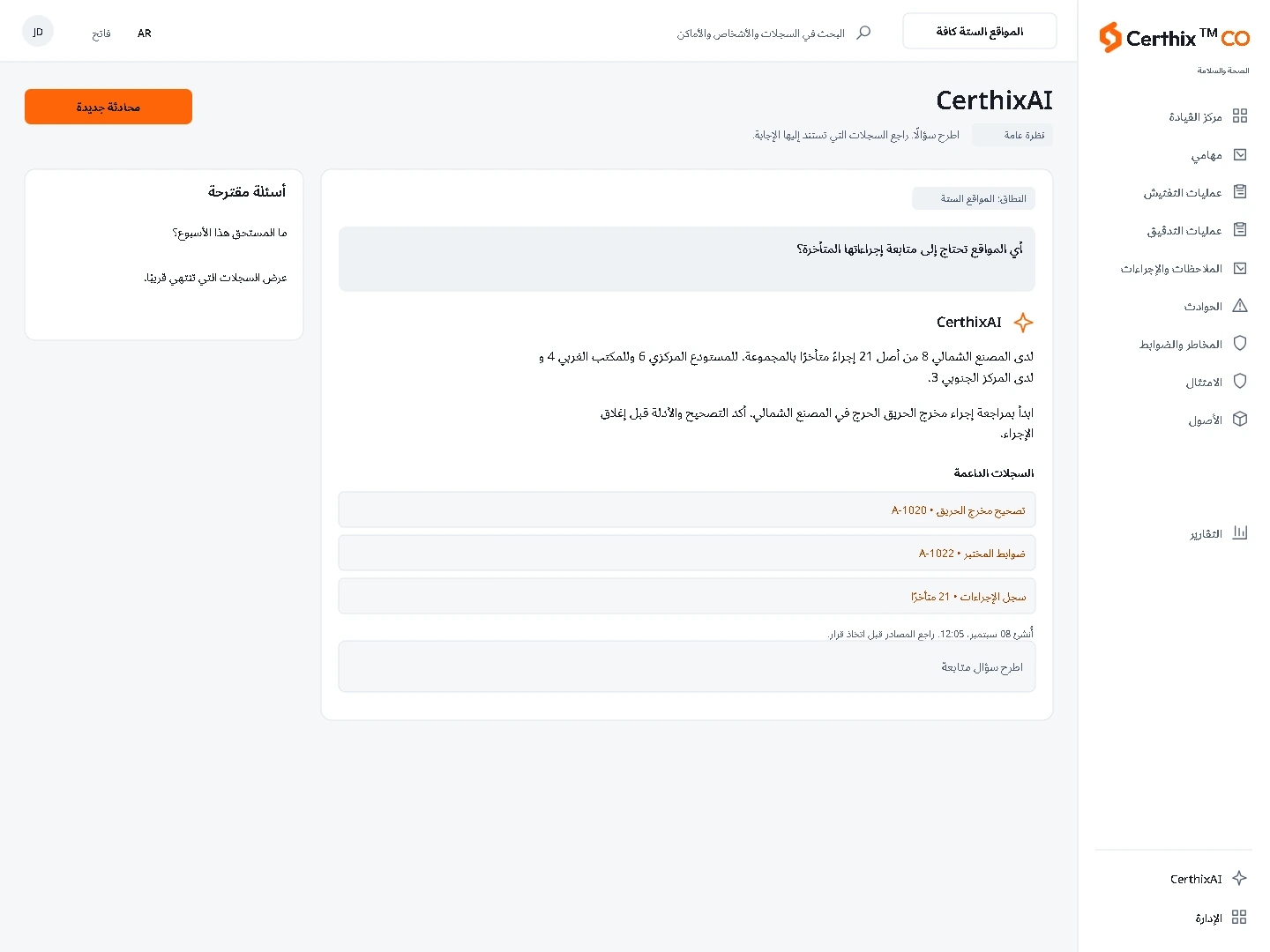
Task: Open the التقارير chart icon
Action: click(1239, 532)
